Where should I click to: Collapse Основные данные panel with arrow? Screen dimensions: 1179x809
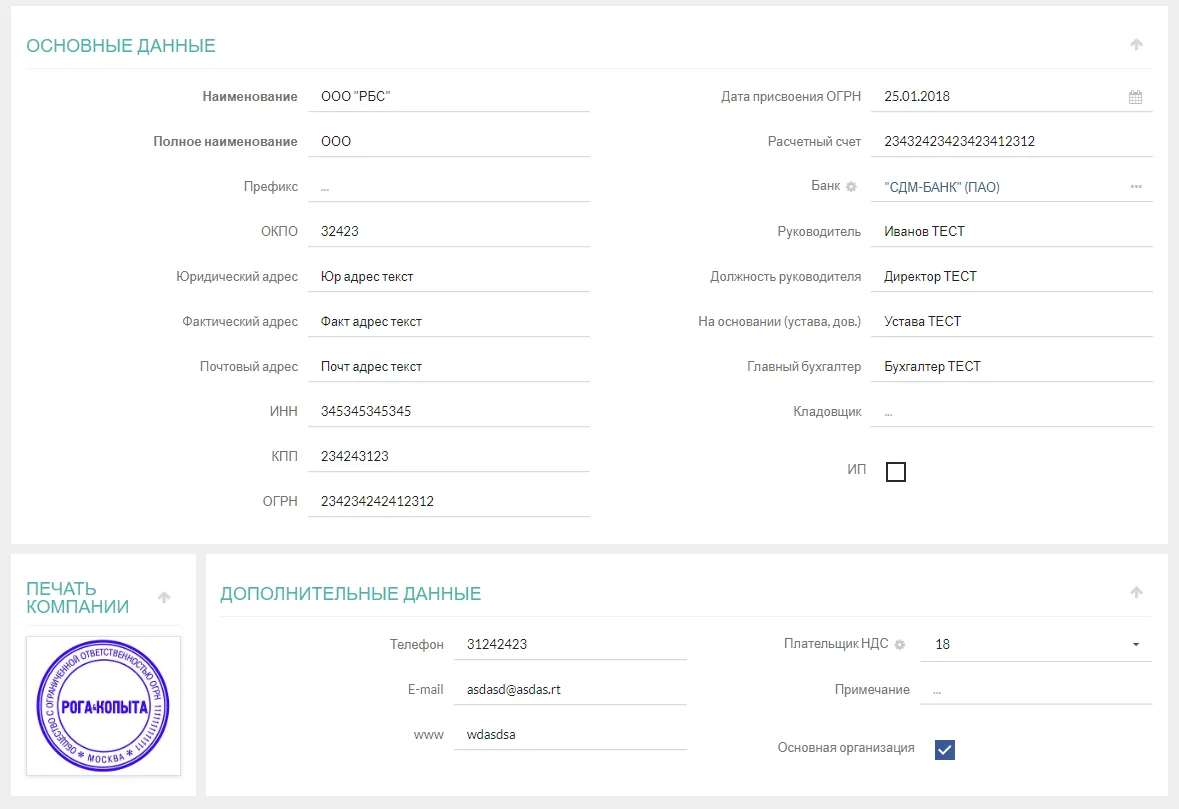click(x=1136, y=45)
